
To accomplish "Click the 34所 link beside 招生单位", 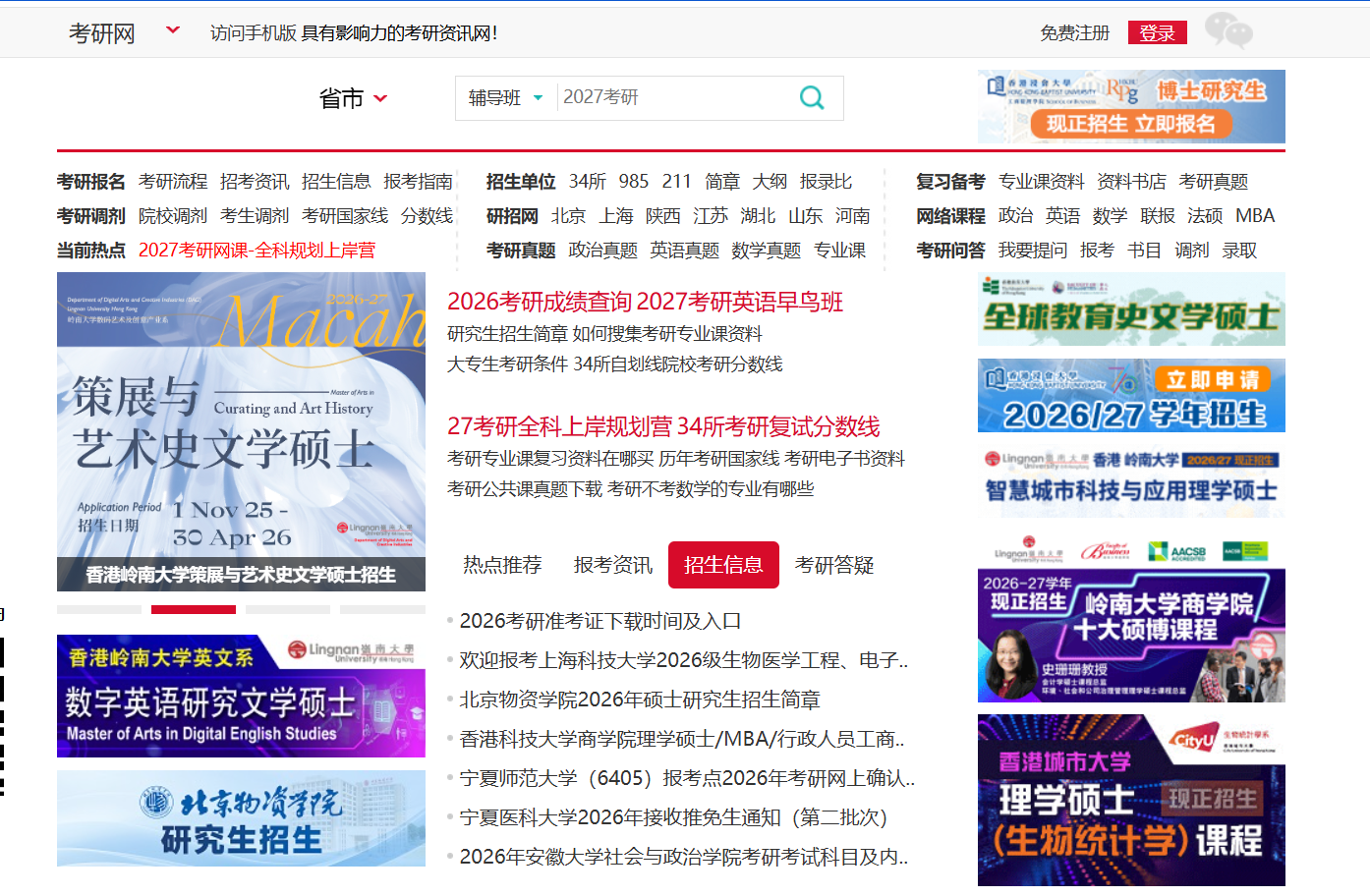I will point(587,181).
